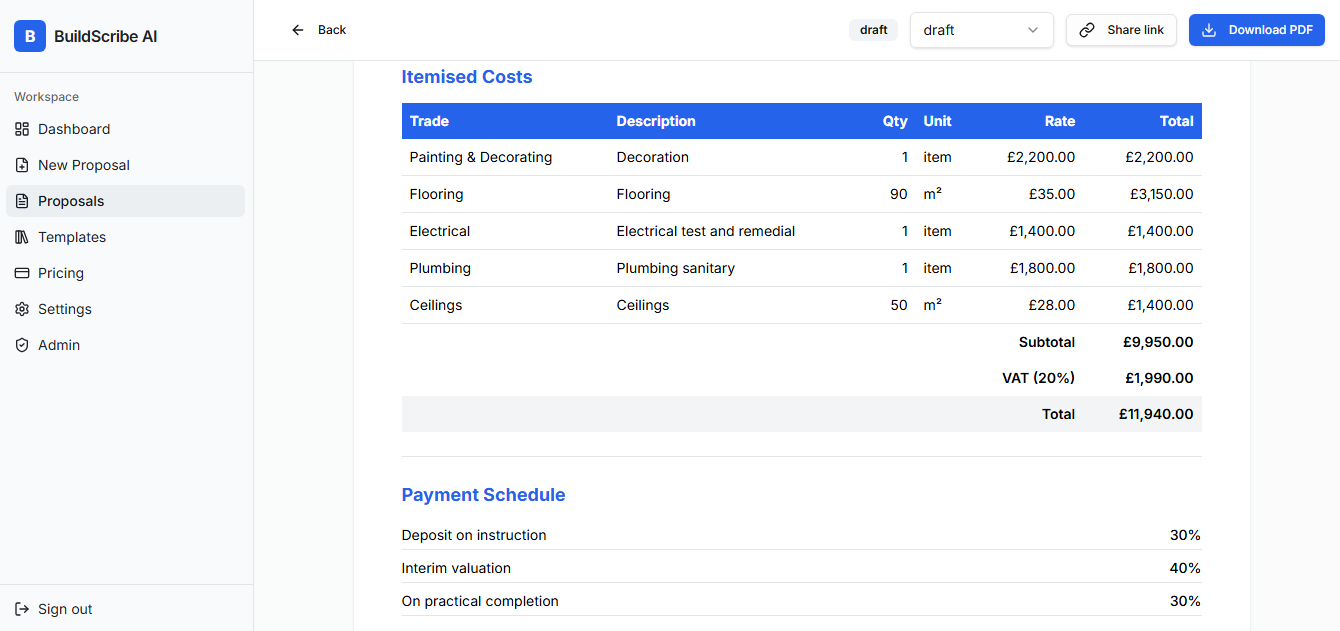This screenshot has height=631, width=1340.
Task: Click the Plumbing sanitary description
Action: coord(676,268)
